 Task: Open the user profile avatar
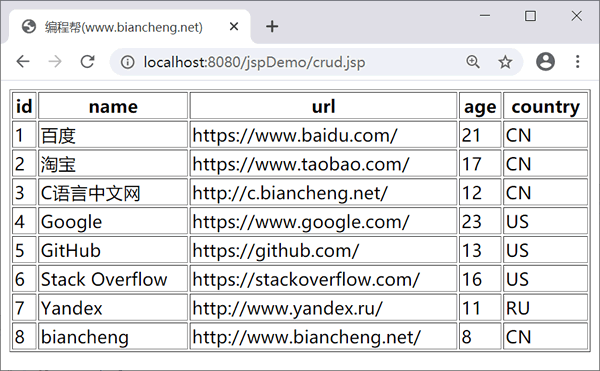545,62
